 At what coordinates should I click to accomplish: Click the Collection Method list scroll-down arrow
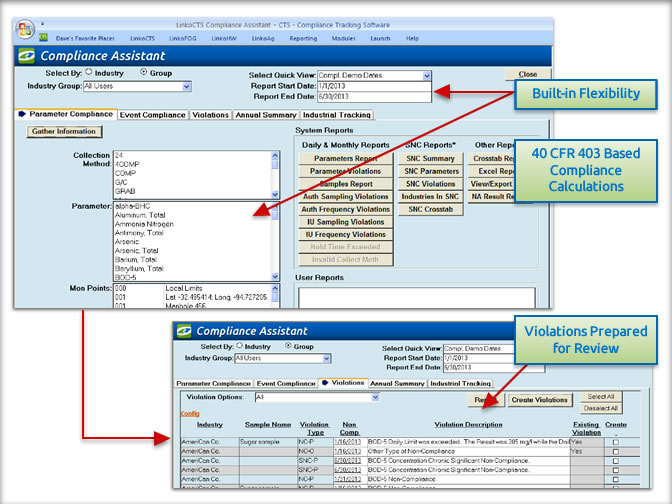pos(275,195)
